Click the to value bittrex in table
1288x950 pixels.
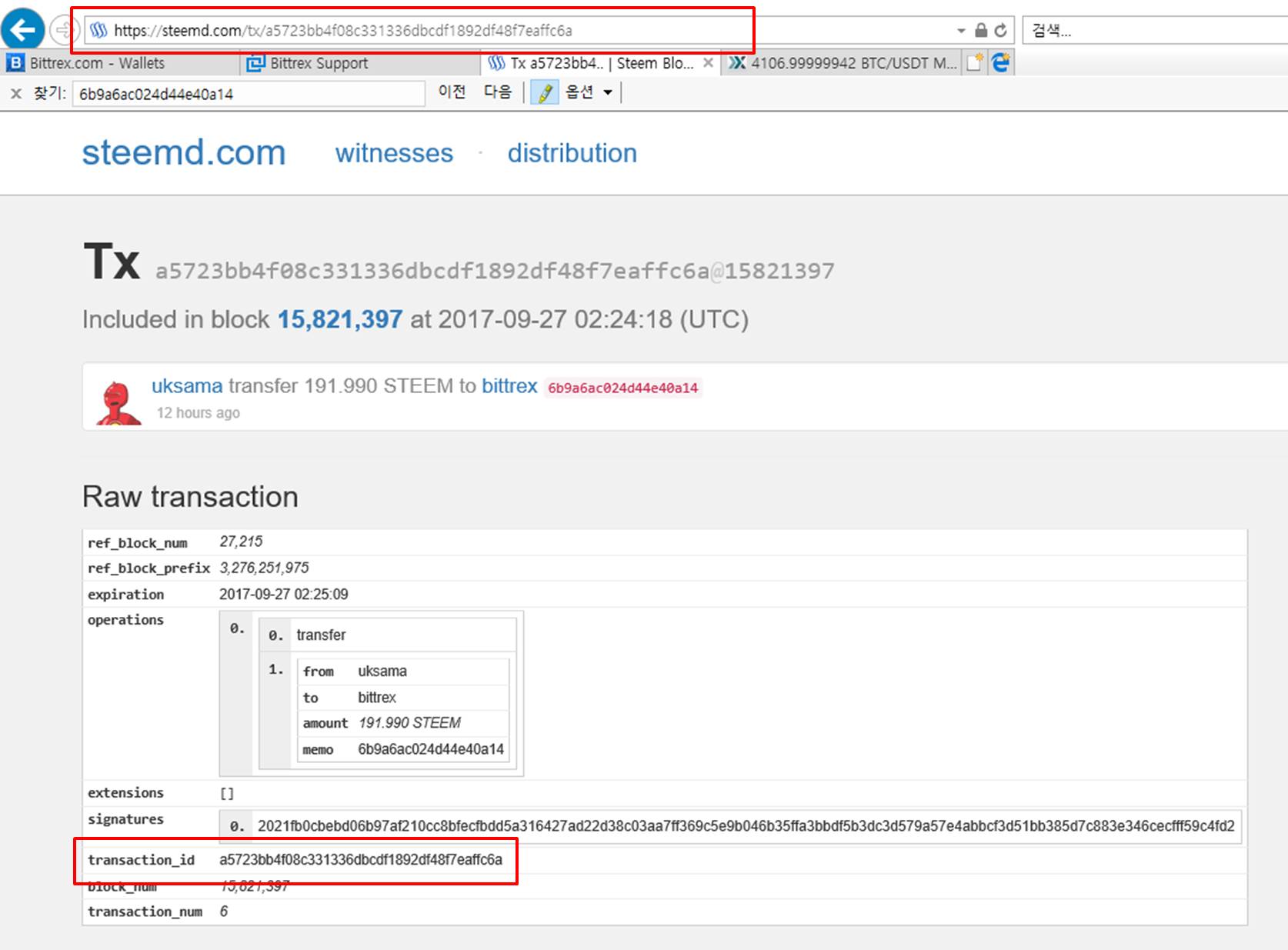click(x=377, y=697)
